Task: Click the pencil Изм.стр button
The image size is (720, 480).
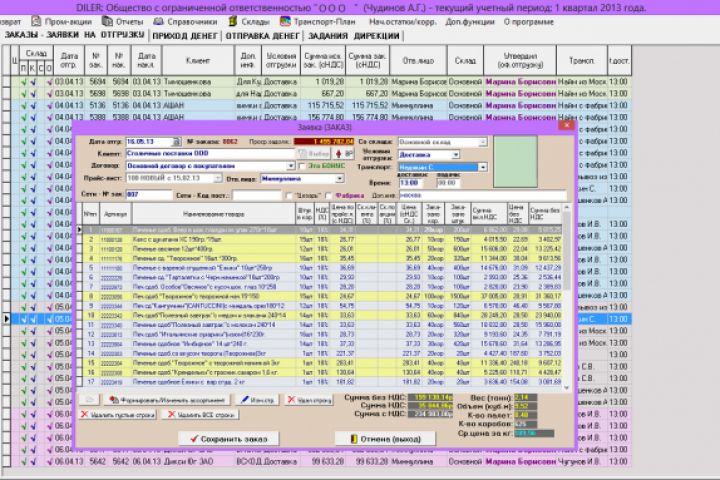Action: pyautogui.click(x=257, y=400)
